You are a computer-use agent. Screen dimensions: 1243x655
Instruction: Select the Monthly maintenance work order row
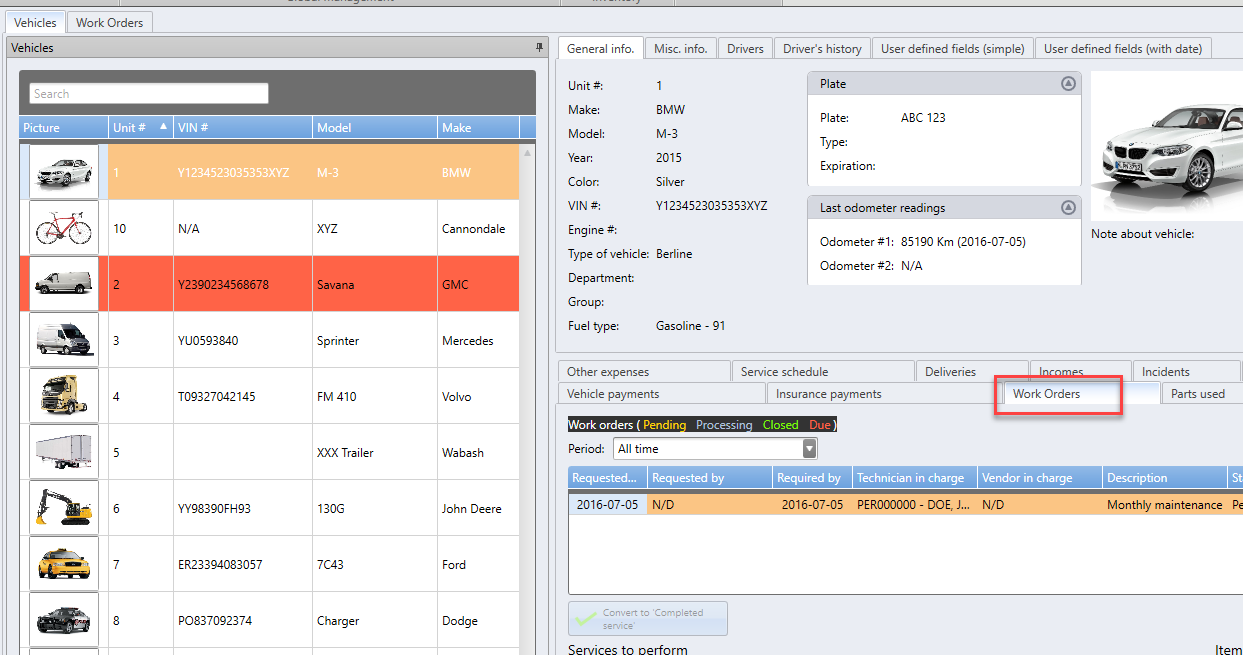pyautogui.click(x=905, y=505)
